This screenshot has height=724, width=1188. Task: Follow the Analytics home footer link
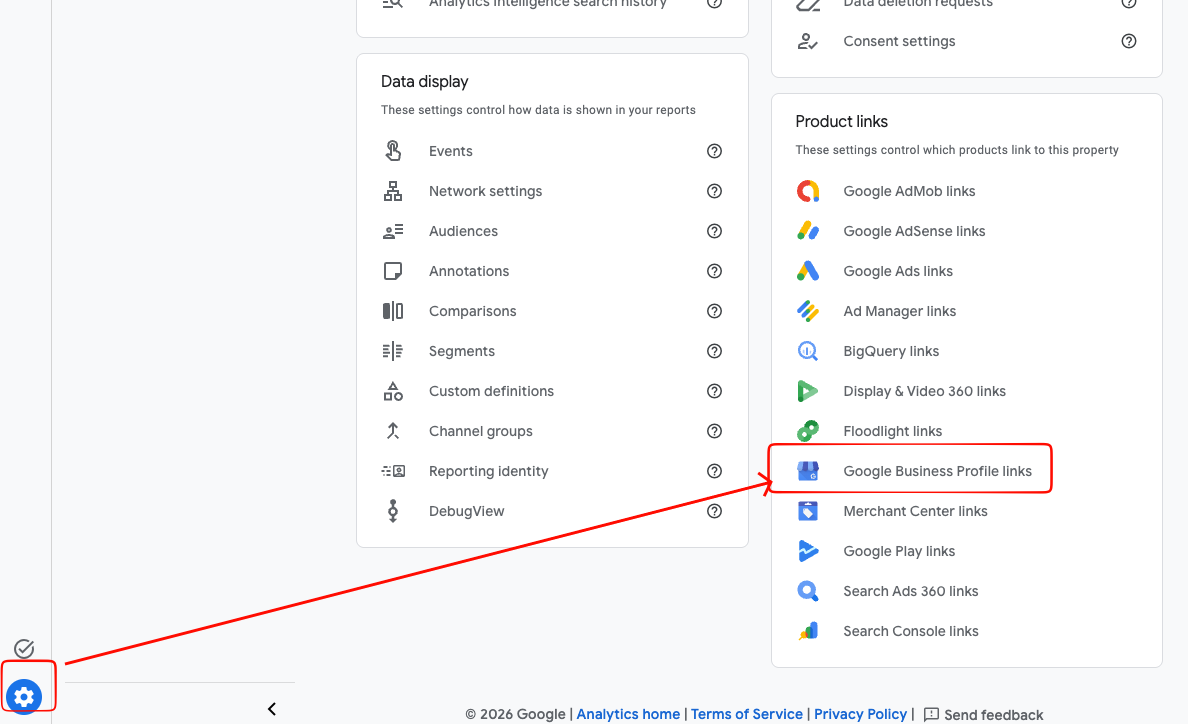(628, 714)
